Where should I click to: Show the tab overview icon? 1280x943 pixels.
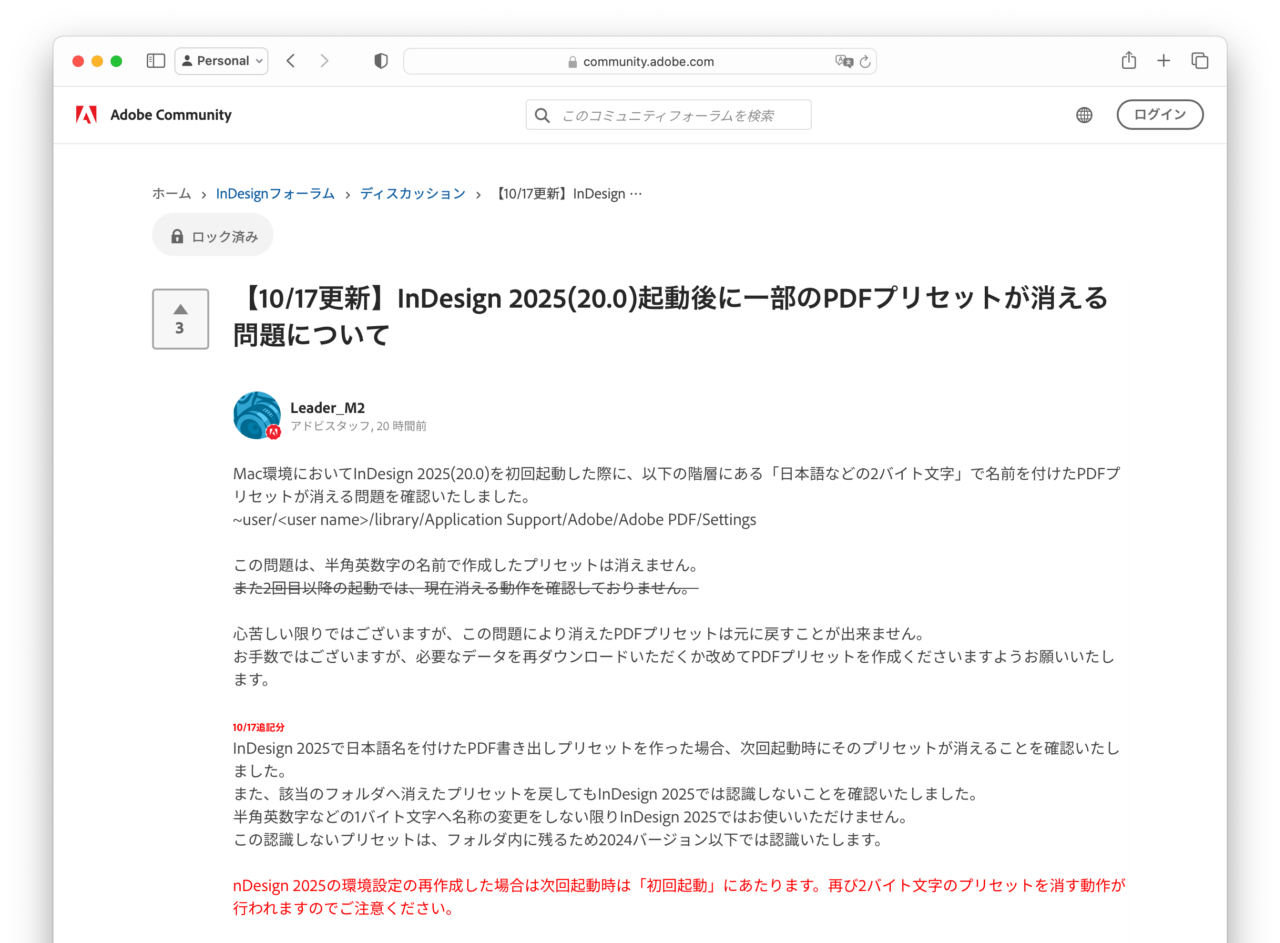(1200, 61)
